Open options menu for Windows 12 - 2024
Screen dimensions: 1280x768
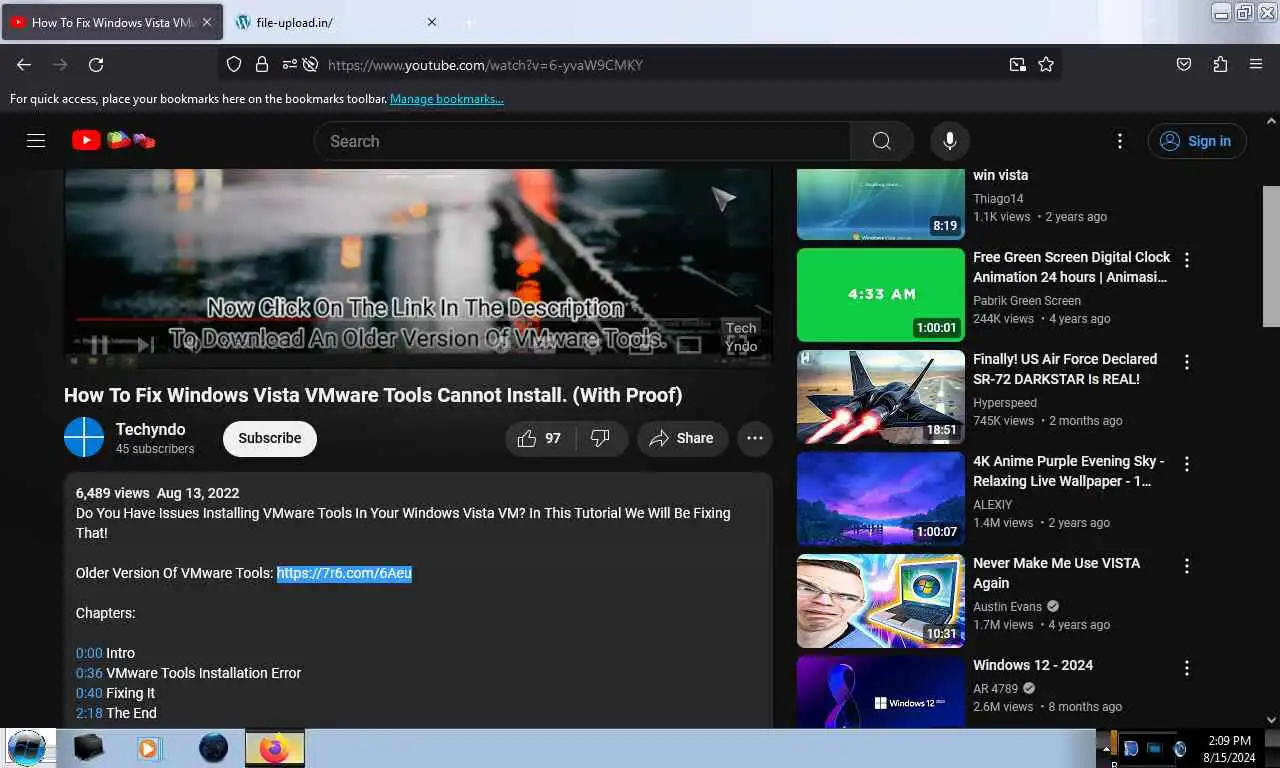click(x=1187, y=668)
